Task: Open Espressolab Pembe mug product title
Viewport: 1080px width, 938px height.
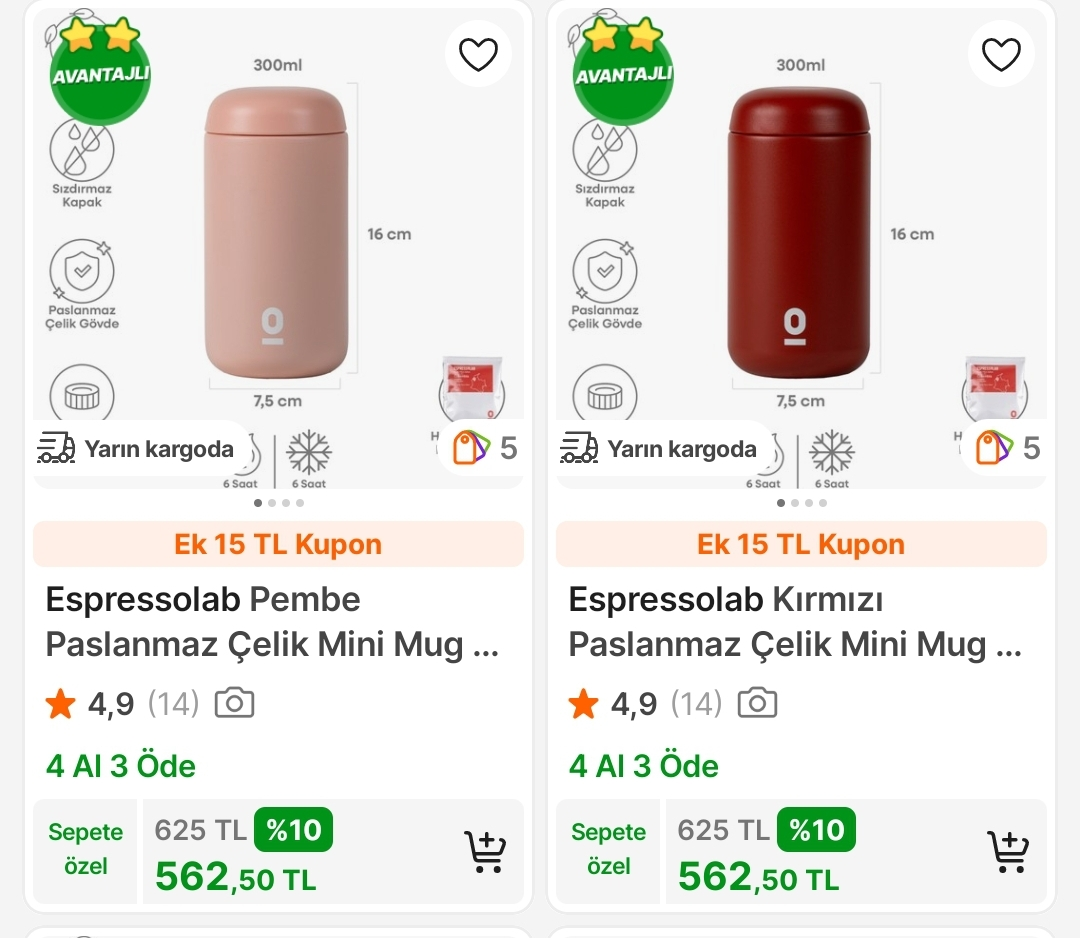Action: 272,622
